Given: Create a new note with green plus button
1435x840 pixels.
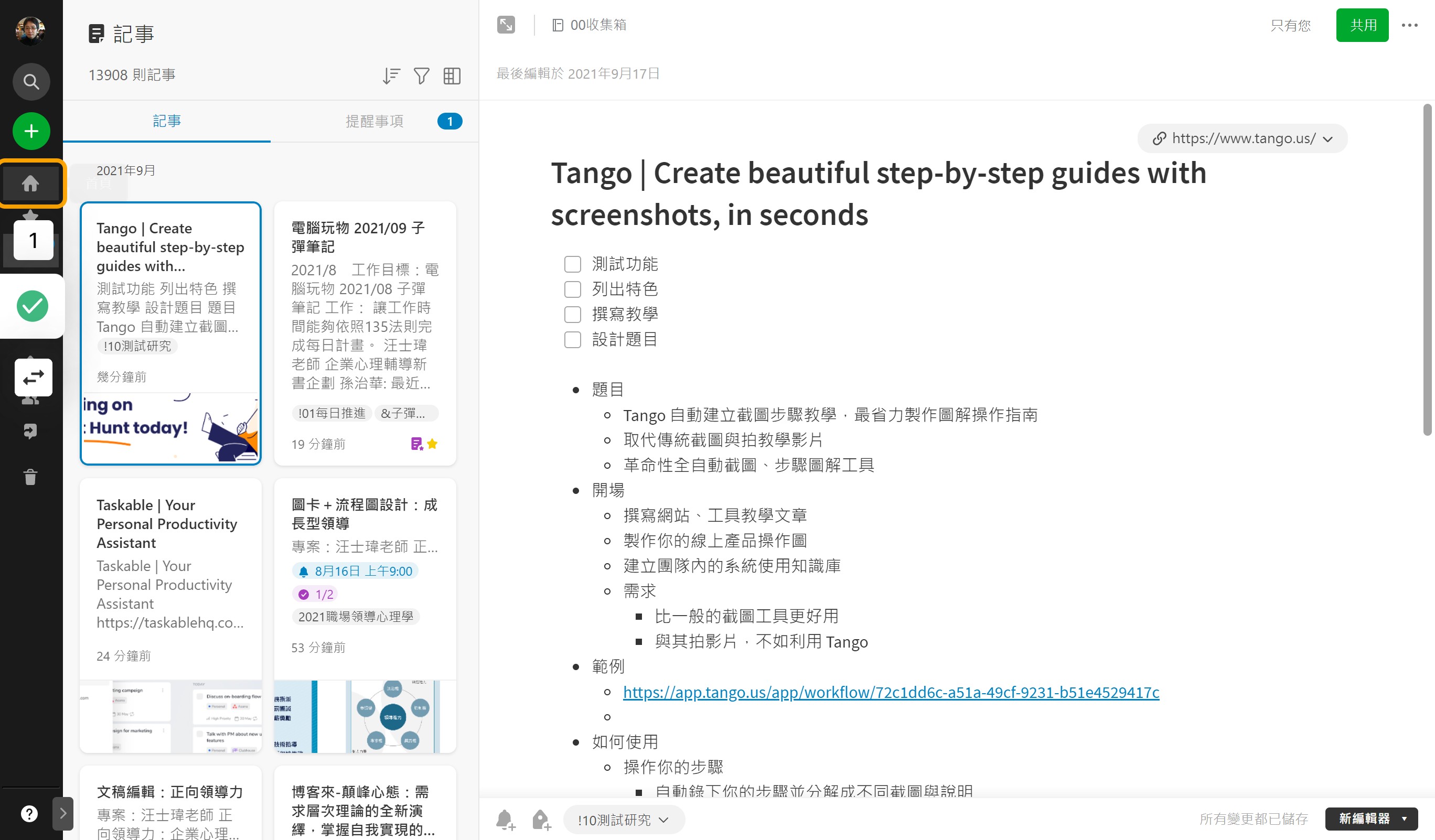Looking at the screenshot, I should (x=31, y=132).
